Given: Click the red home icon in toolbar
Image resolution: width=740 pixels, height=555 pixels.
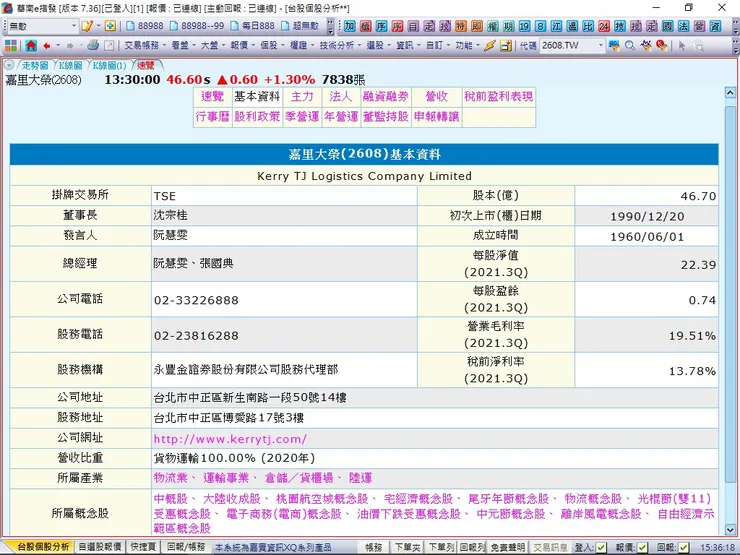Looking at the screenshot, I should coord(31,46).
